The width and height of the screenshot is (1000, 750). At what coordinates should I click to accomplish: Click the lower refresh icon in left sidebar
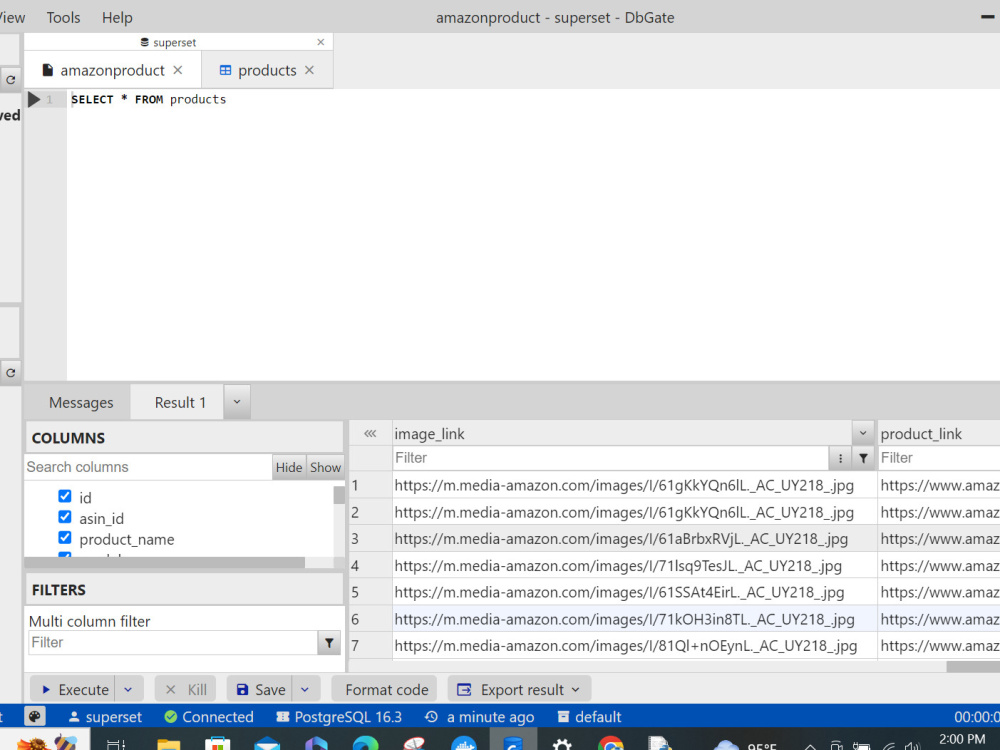tap(11, 372)
